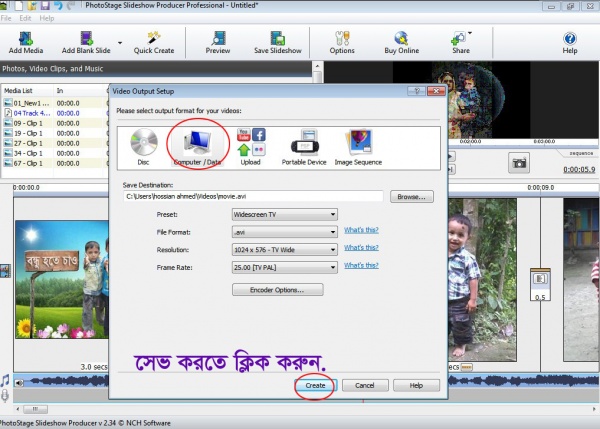Expand the Share dropdown arrow
The width and height of the screenshot is (600, 429).
470,33
